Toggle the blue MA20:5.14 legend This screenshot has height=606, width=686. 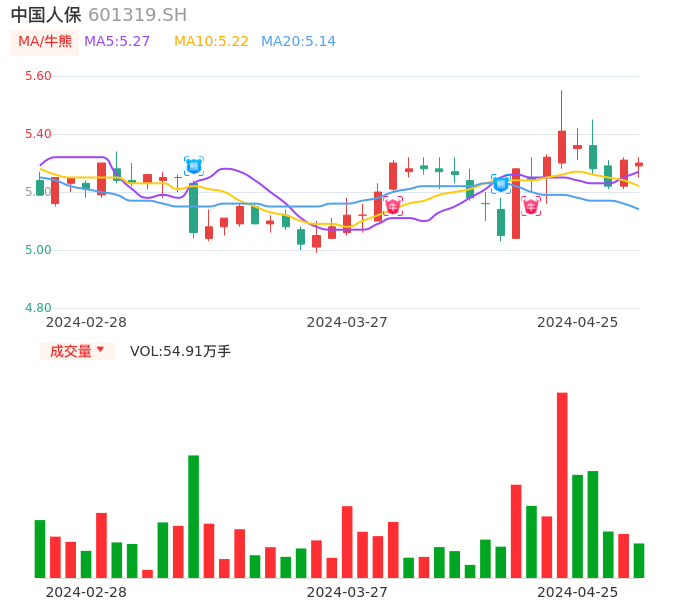pyautogui.click(x=298, y=42)
